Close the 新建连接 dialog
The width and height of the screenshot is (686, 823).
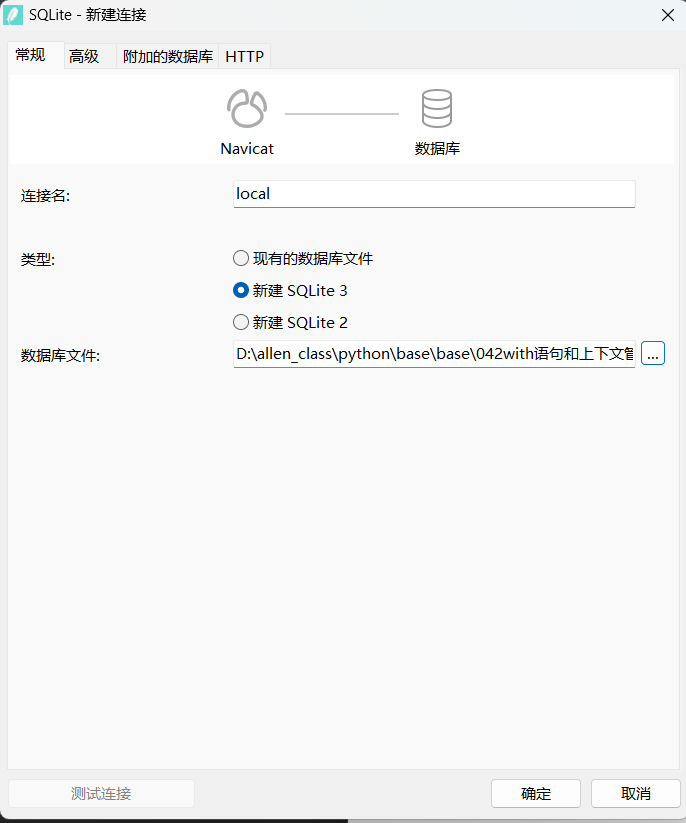click(x=668, y=15)
